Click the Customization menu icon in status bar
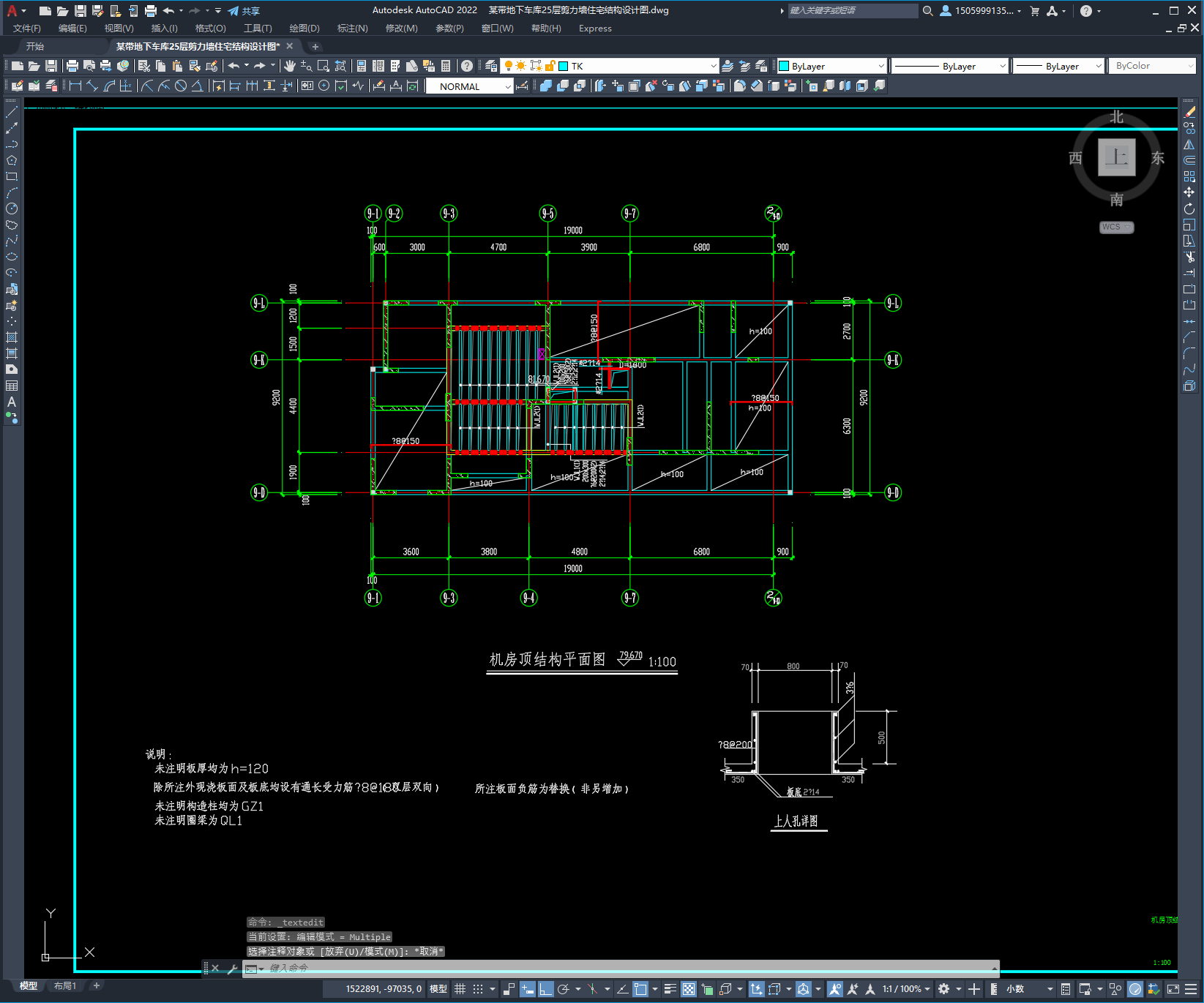The width and height of the screenshot is (1204, 1003). pyautogui.click(x=1192, y=989)
